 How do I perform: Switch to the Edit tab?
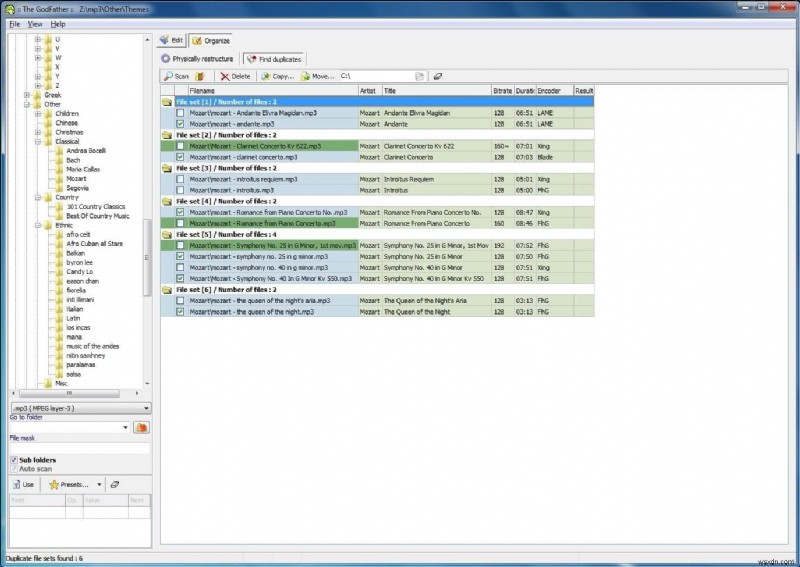point(171,40)
